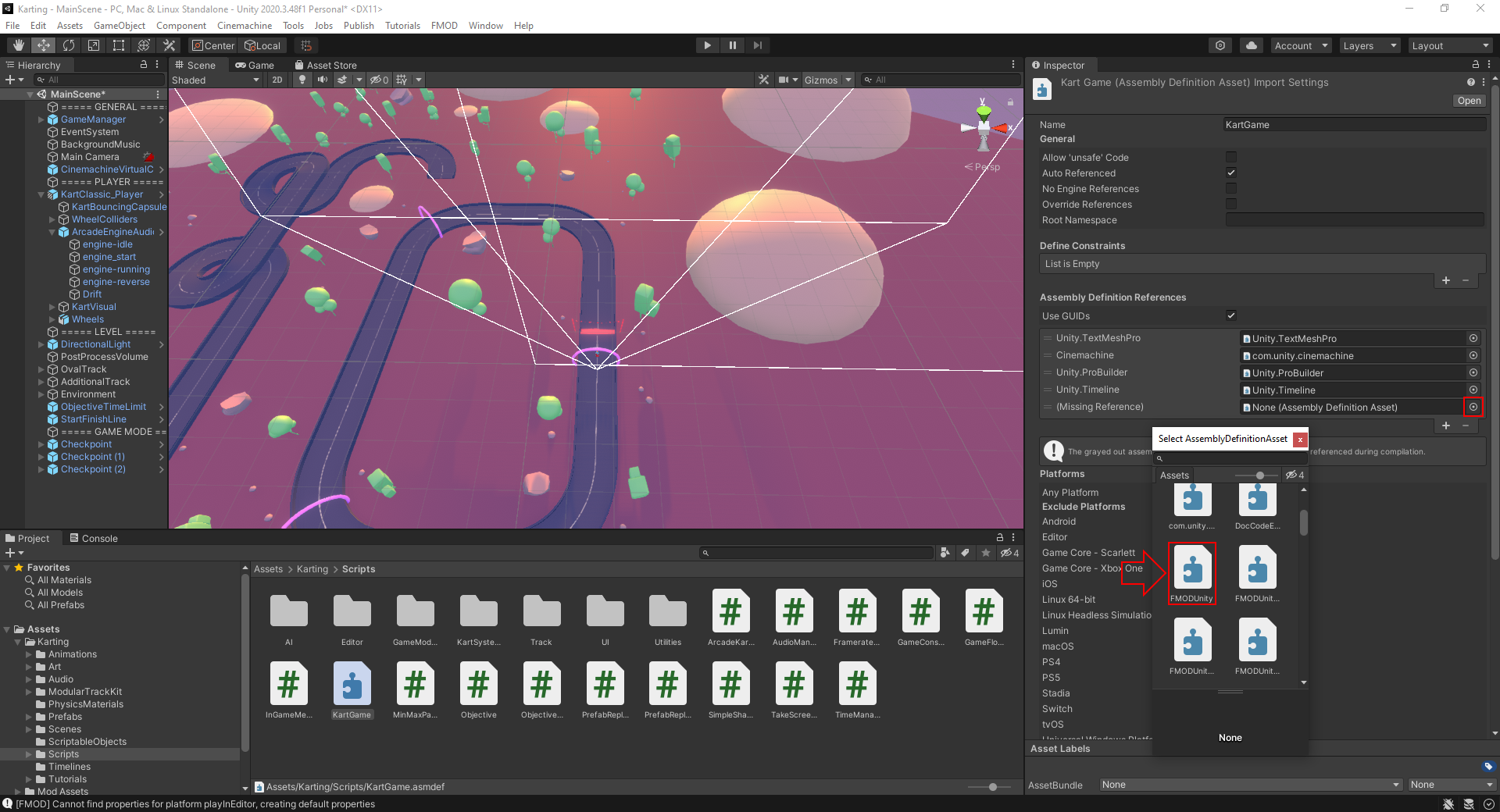
Task: Open Cloud services icon
Action: pyautogui.click(x=1252, y=45)
